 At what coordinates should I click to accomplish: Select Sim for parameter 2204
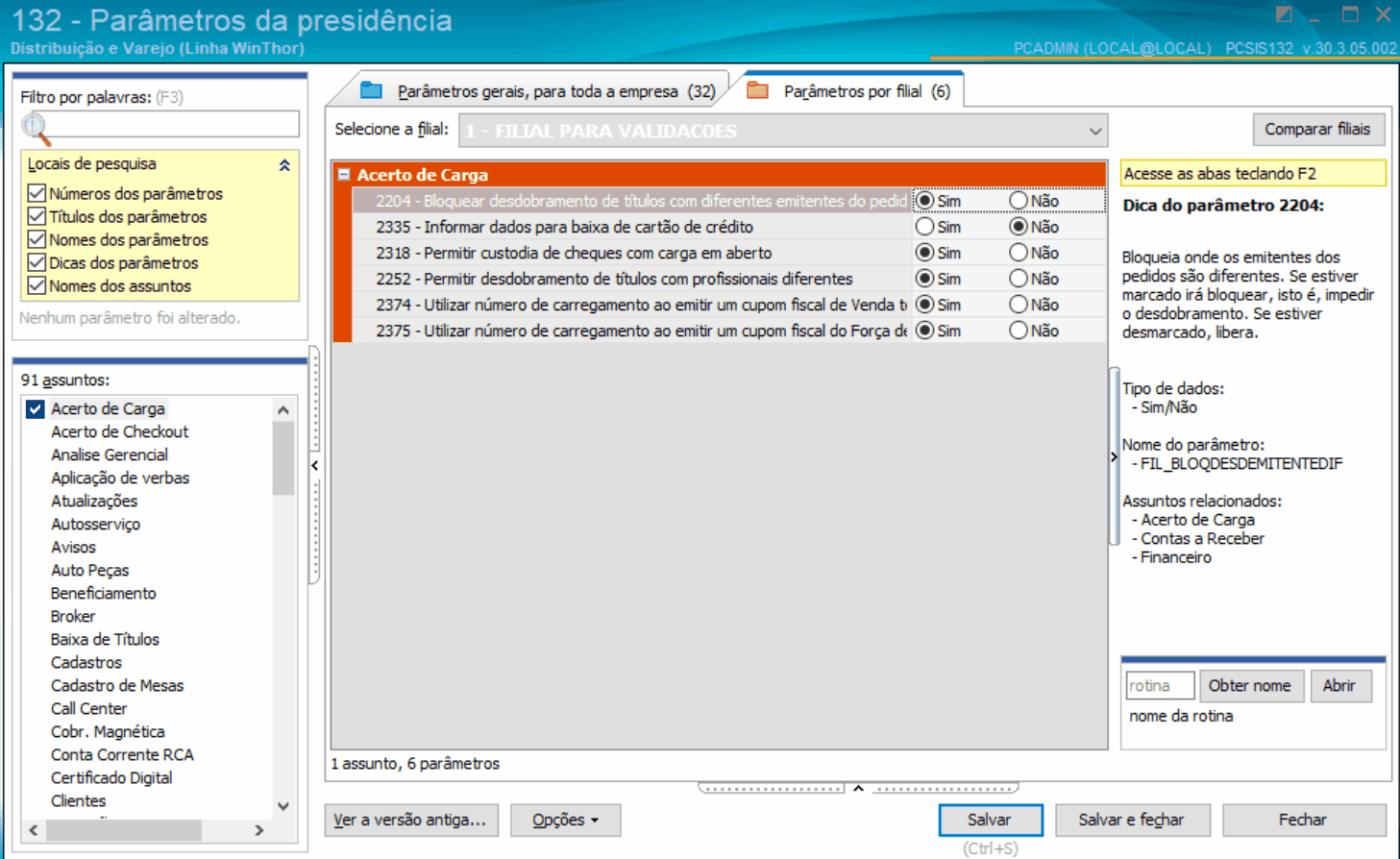pyautogui.click(x=924, y=201)
